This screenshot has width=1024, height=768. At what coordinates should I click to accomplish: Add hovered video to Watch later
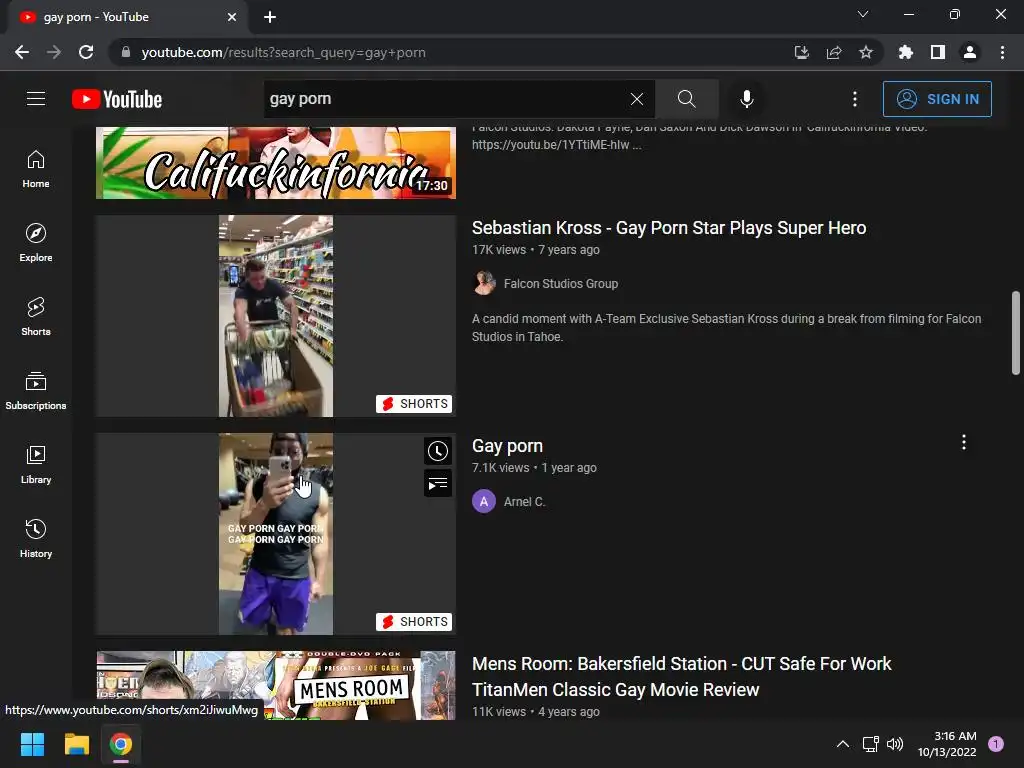point(438,451)
